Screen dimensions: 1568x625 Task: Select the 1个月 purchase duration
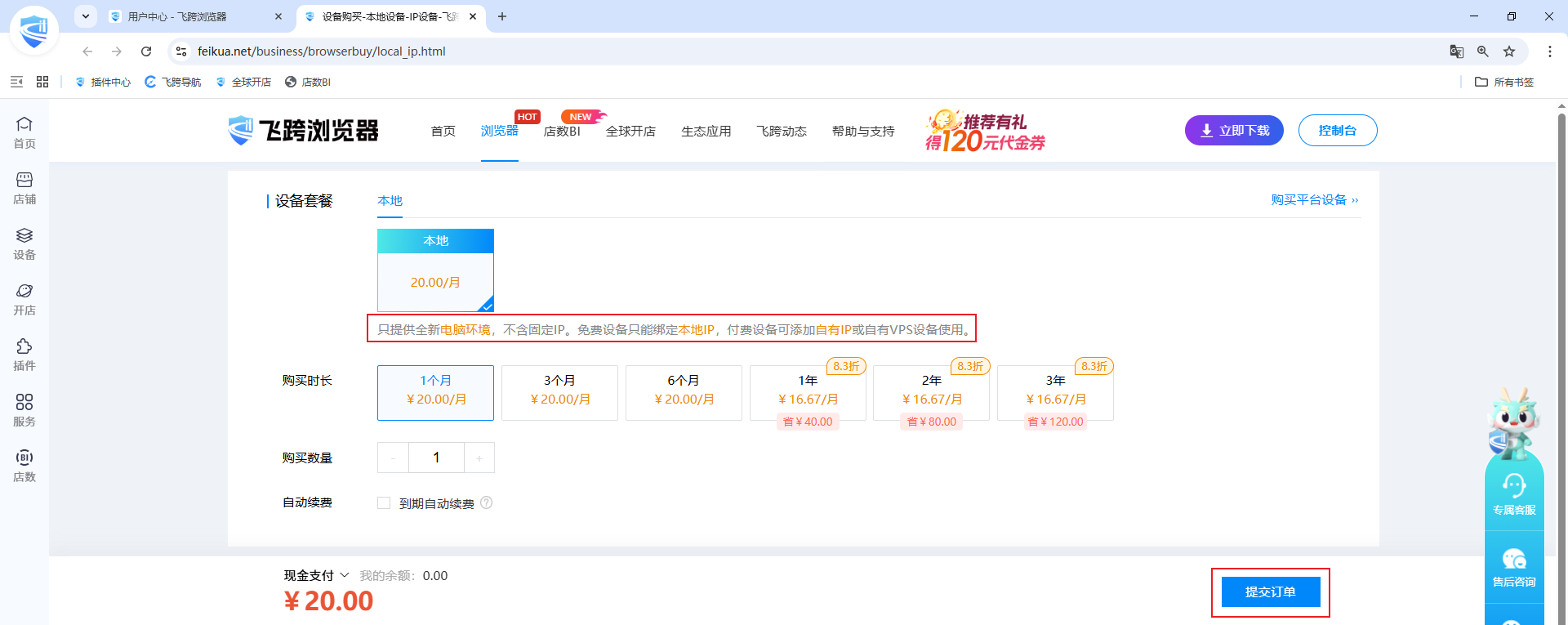(435, 393)
